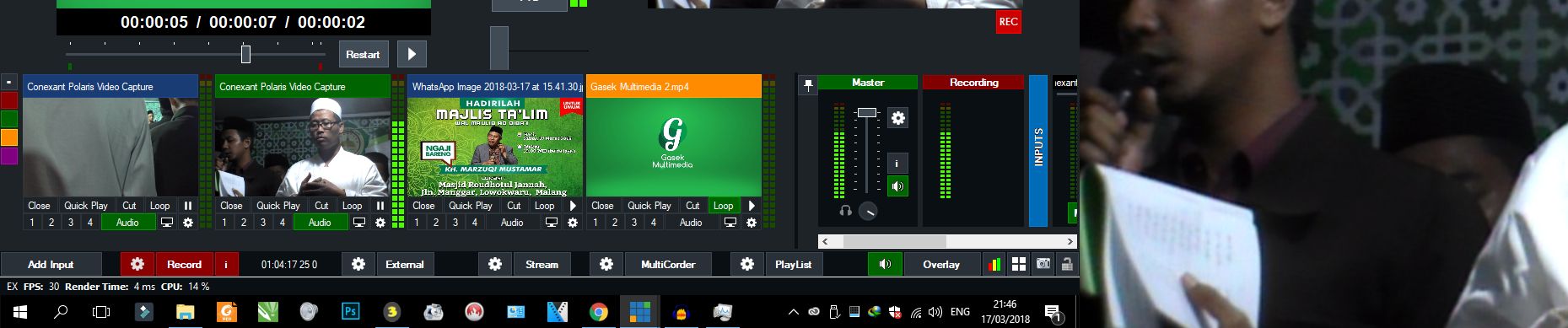Click the Master volume fader
The height and width of the screenshot is (328, 1568).
tap(867, 112)
